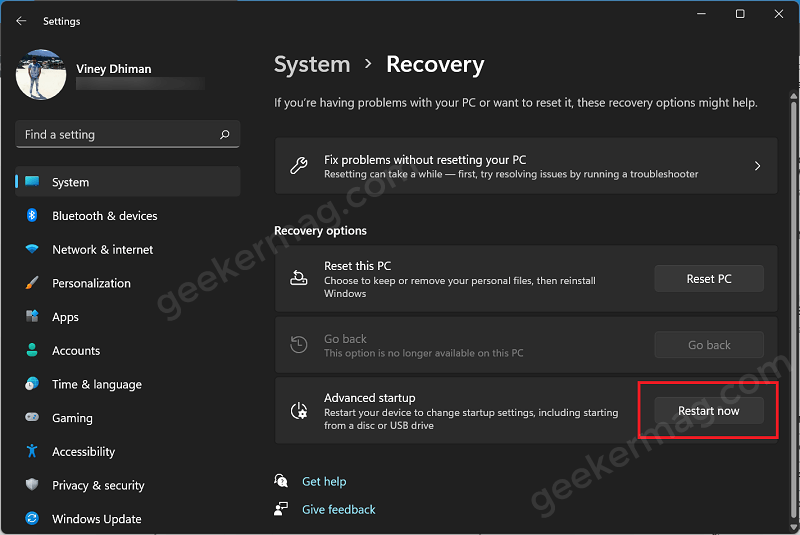
Task: Click the Restart now button
Action: 709,411
